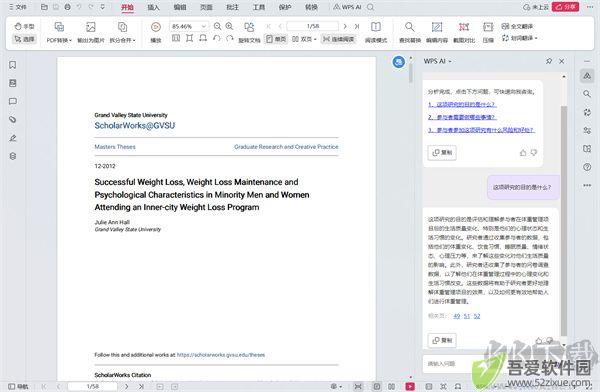The width and height of the screenshot is (600, 392).
Task: Thumbs up the first AI message
Action: [523, 153]
